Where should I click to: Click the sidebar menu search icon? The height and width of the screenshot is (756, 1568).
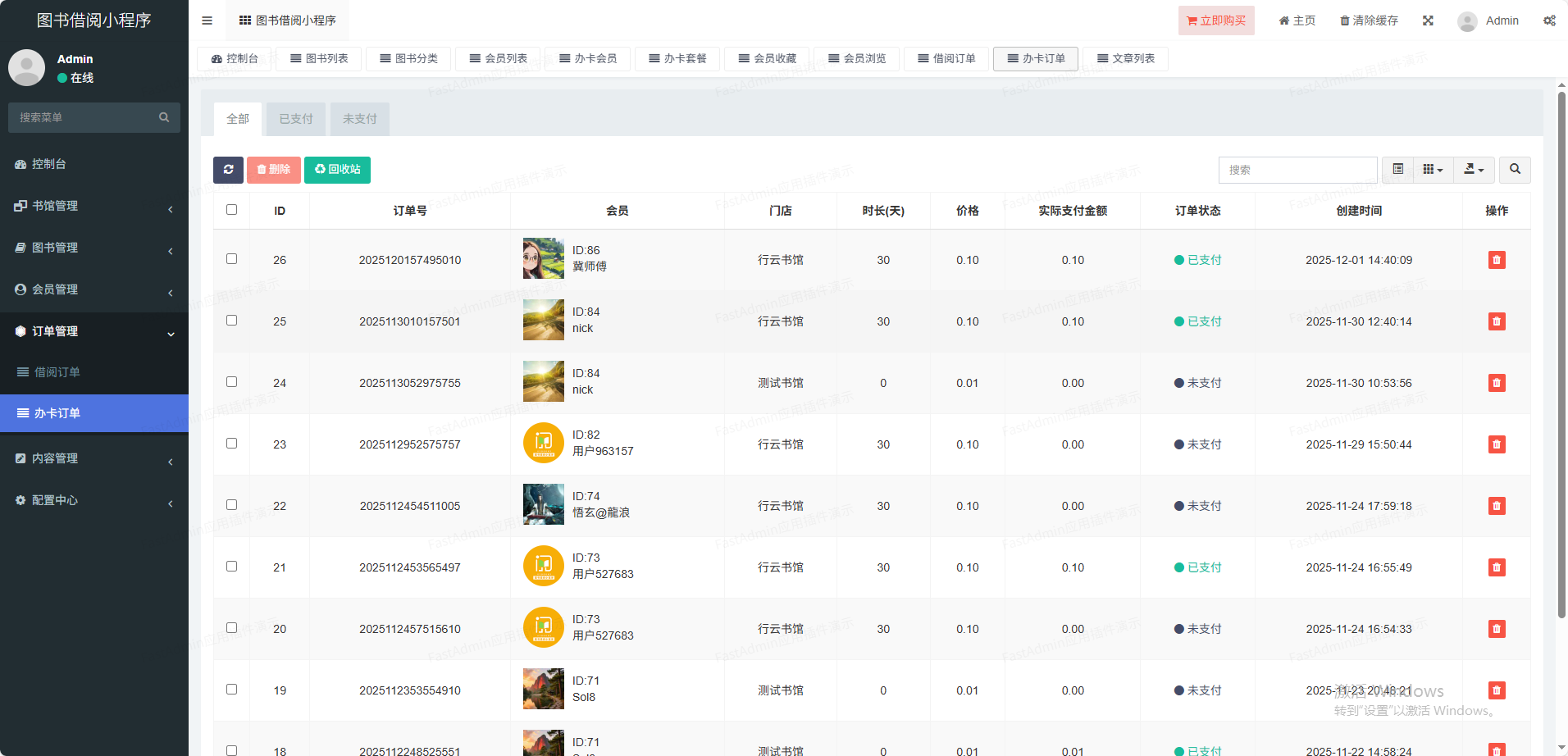164,117
